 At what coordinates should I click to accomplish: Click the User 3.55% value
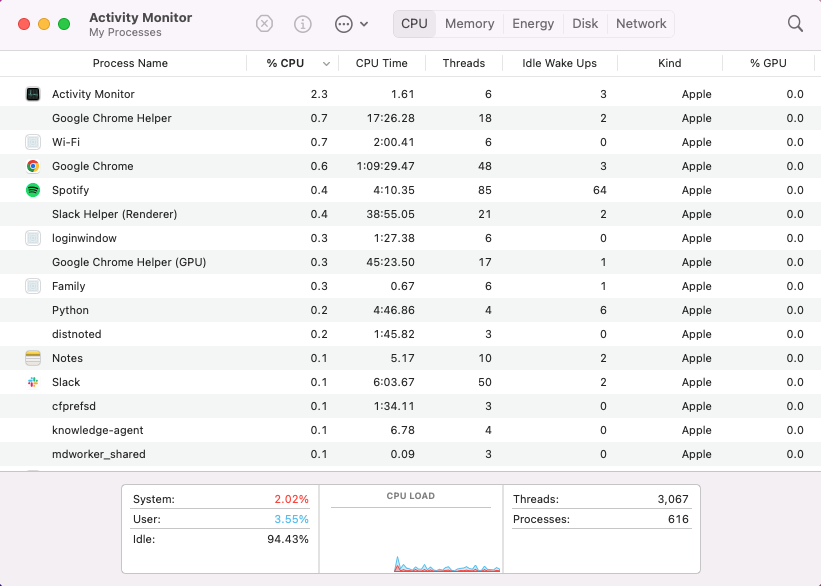pos(292,519)
